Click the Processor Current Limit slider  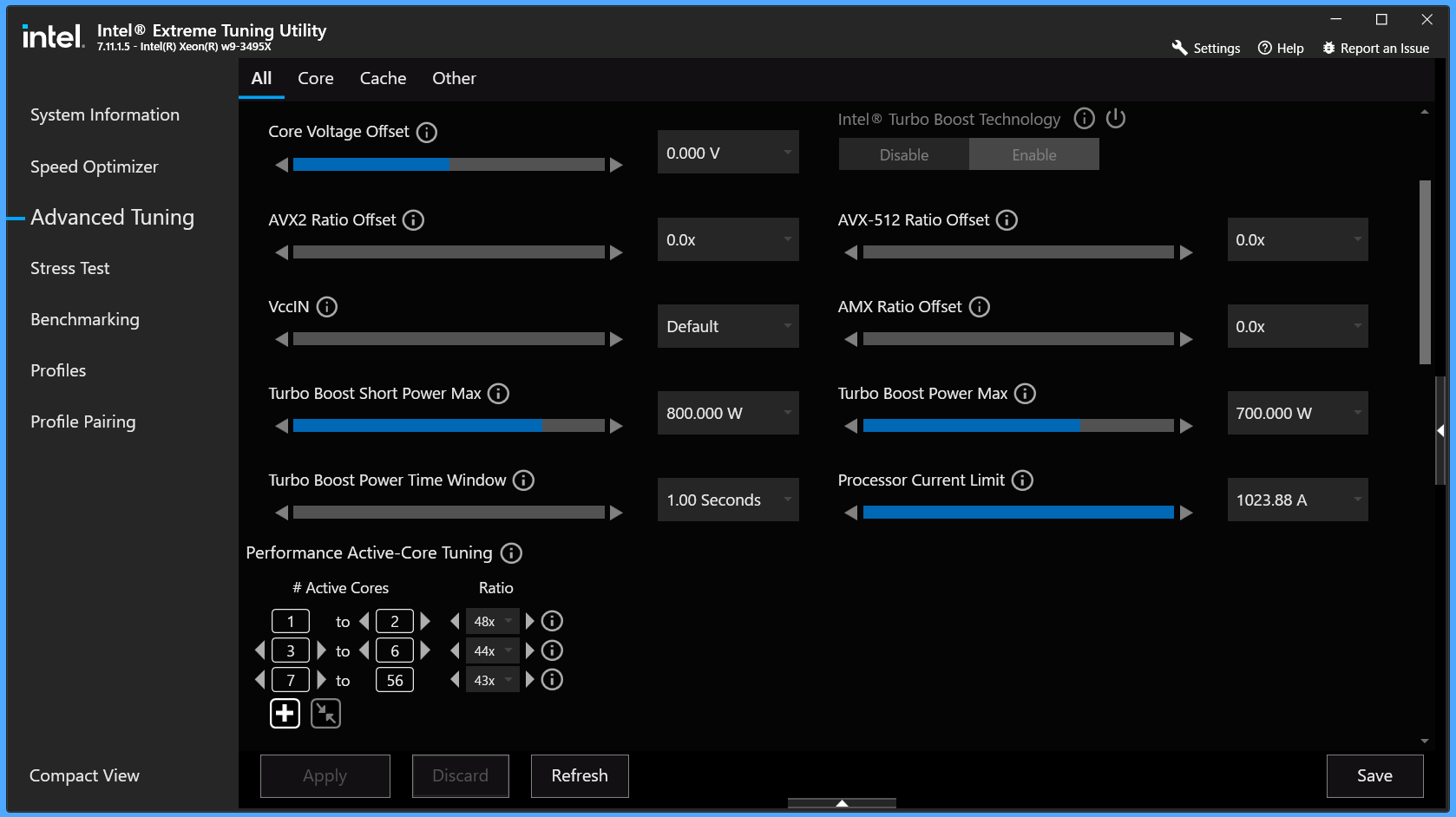click(1019, 513)
